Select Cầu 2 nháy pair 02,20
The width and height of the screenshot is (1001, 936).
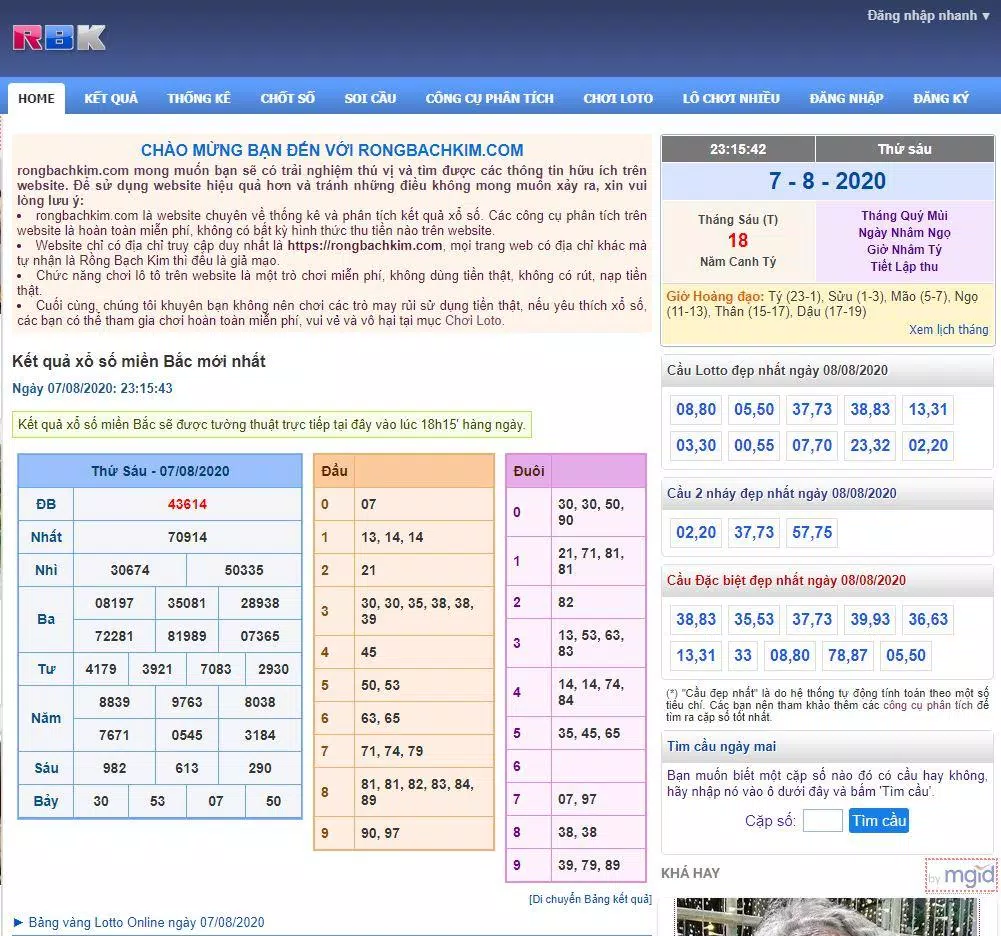[696, 532]
